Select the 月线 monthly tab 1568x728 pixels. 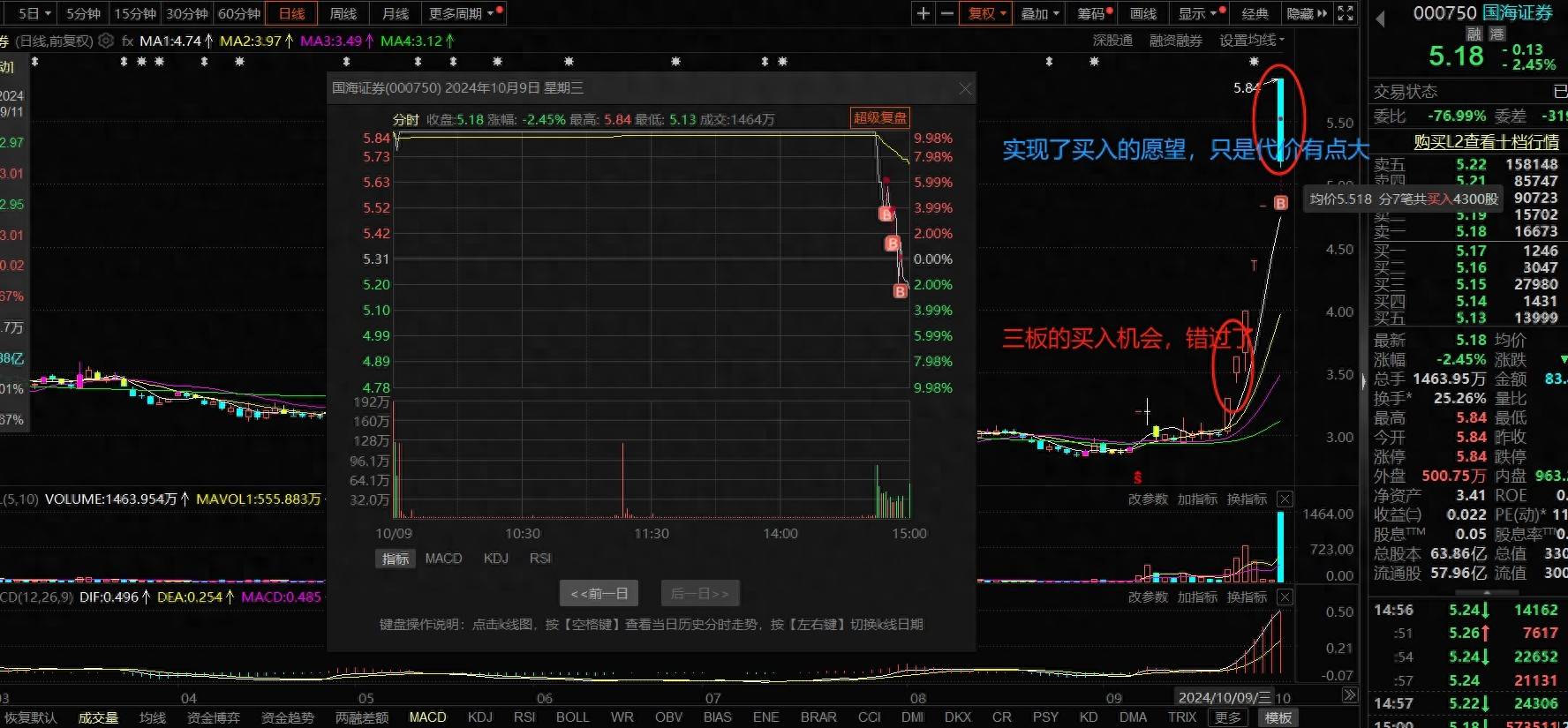396,13
